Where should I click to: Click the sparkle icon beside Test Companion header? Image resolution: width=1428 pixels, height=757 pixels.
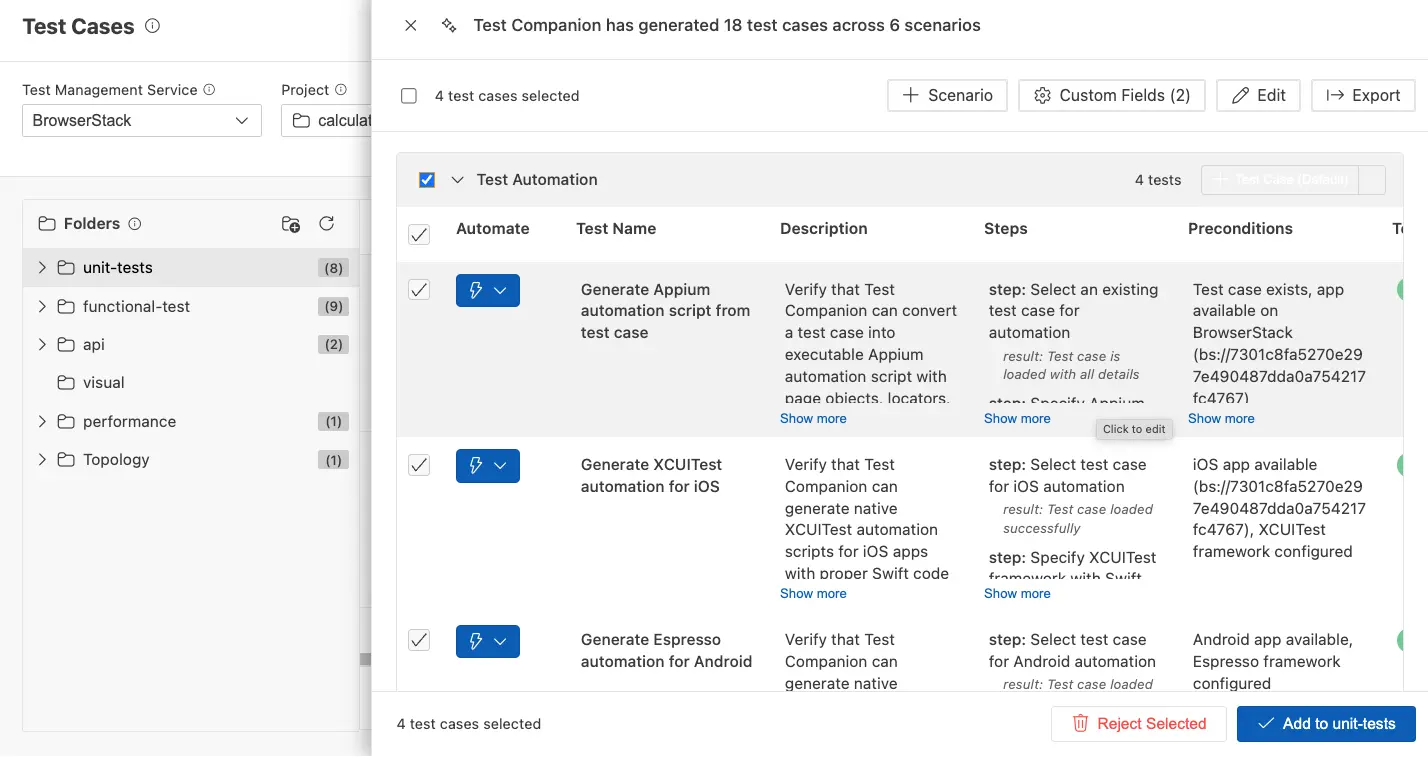click(447, 25)
